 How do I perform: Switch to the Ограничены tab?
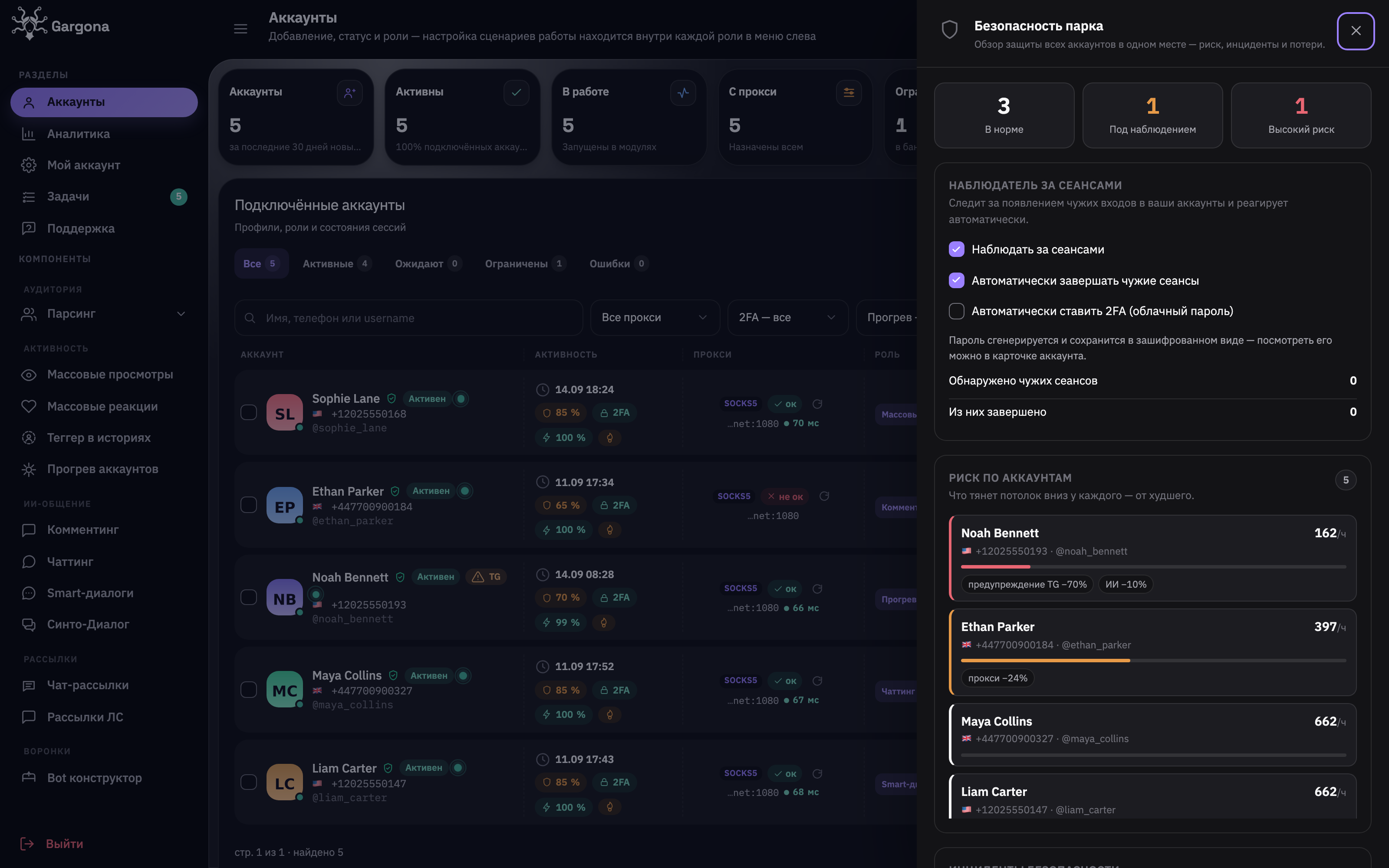[x=525, y=263]
